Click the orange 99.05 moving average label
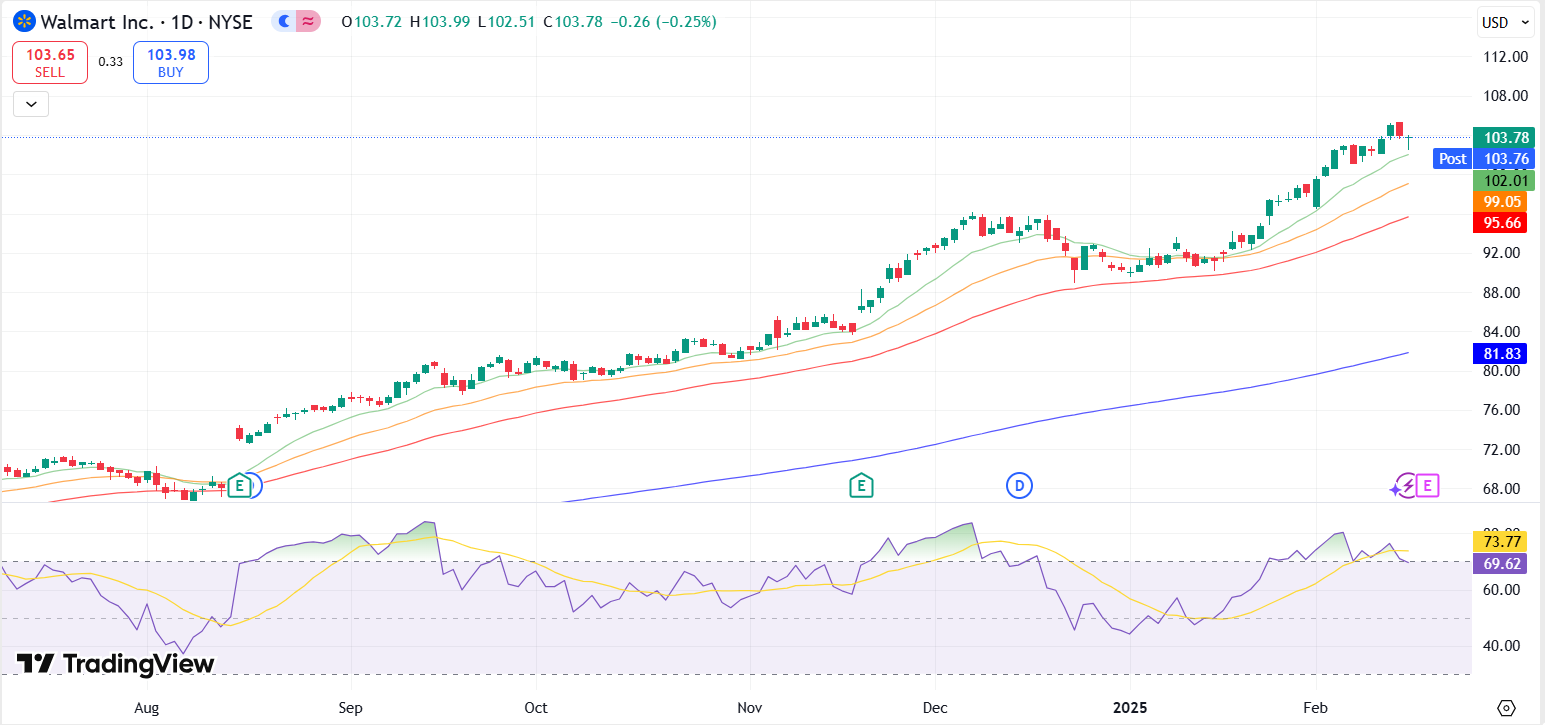Image resolution: width=1545 pixels, height=725 pixels. 1500,202
